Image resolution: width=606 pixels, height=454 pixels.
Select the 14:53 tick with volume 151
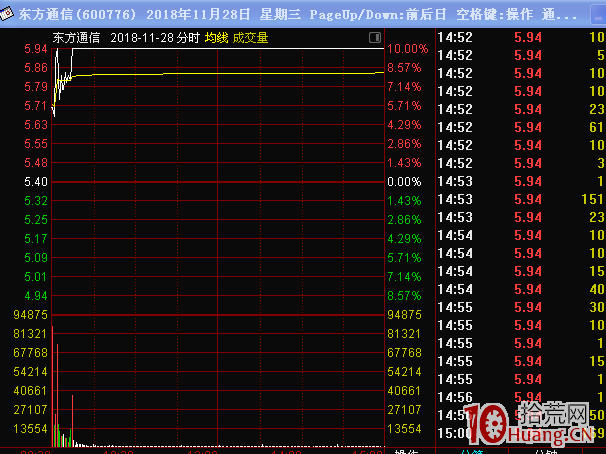click(x=521, y=199)
